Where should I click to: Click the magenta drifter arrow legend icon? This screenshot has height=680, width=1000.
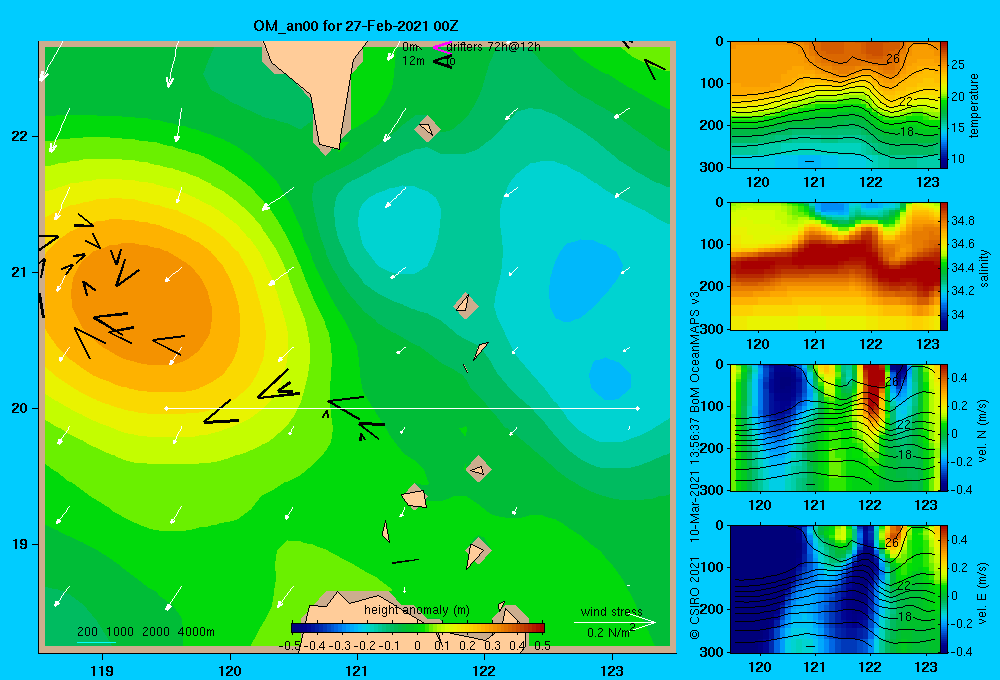[442, 47]
